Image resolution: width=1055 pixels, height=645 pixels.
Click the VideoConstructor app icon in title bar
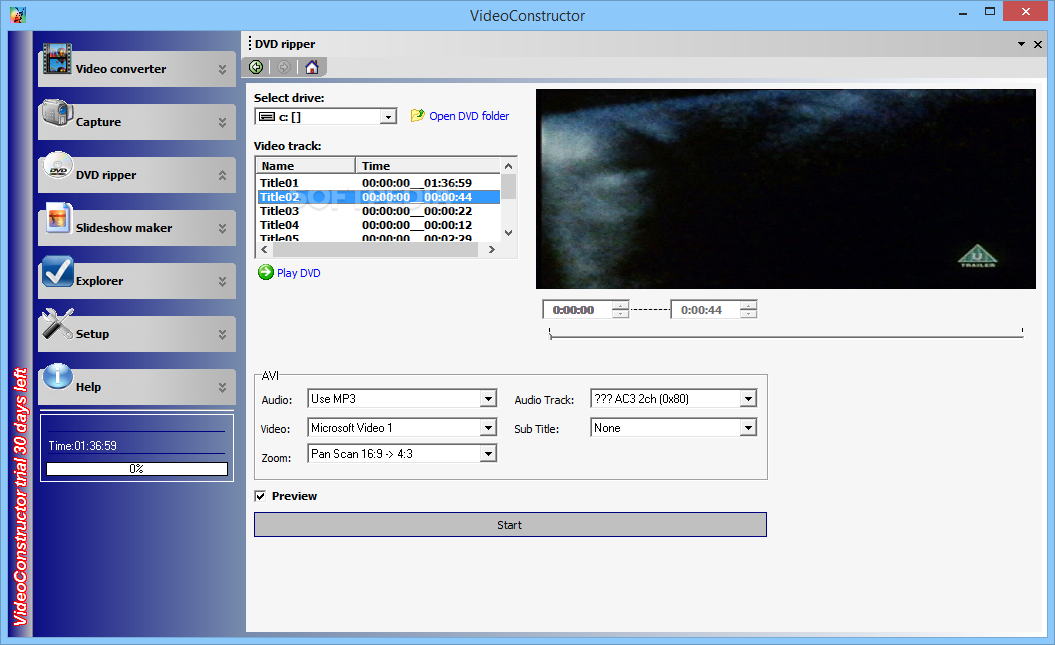point(18,15)
